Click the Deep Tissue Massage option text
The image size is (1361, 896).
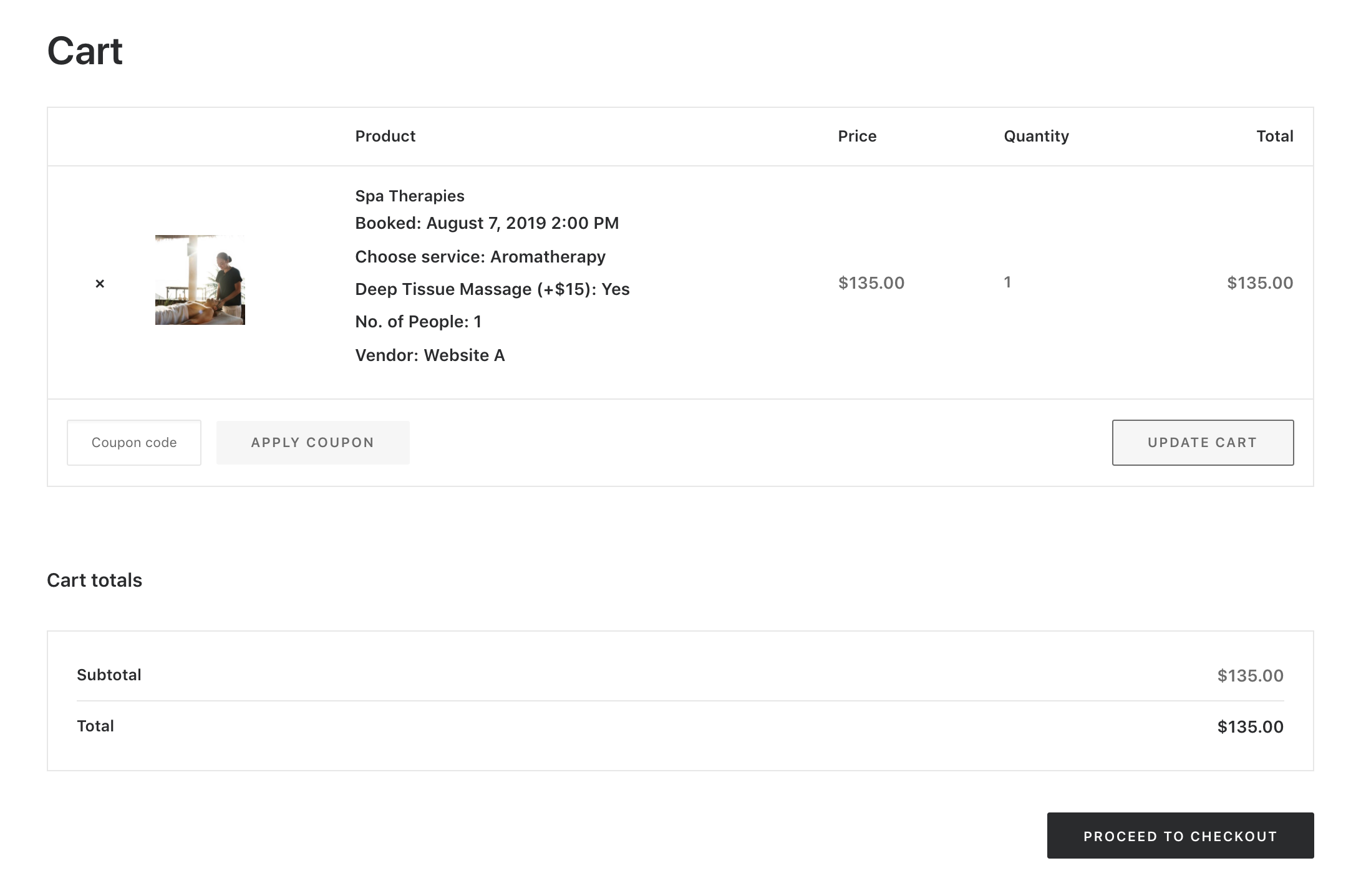[492, 289]
